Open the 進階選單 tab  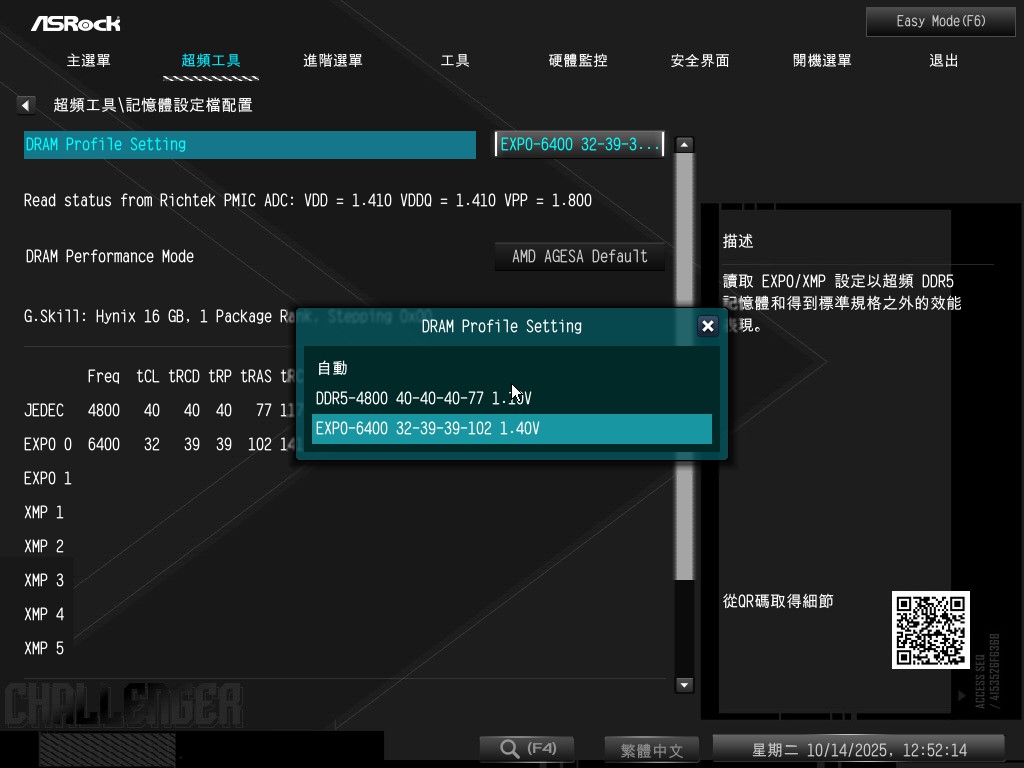click(333, 60)
